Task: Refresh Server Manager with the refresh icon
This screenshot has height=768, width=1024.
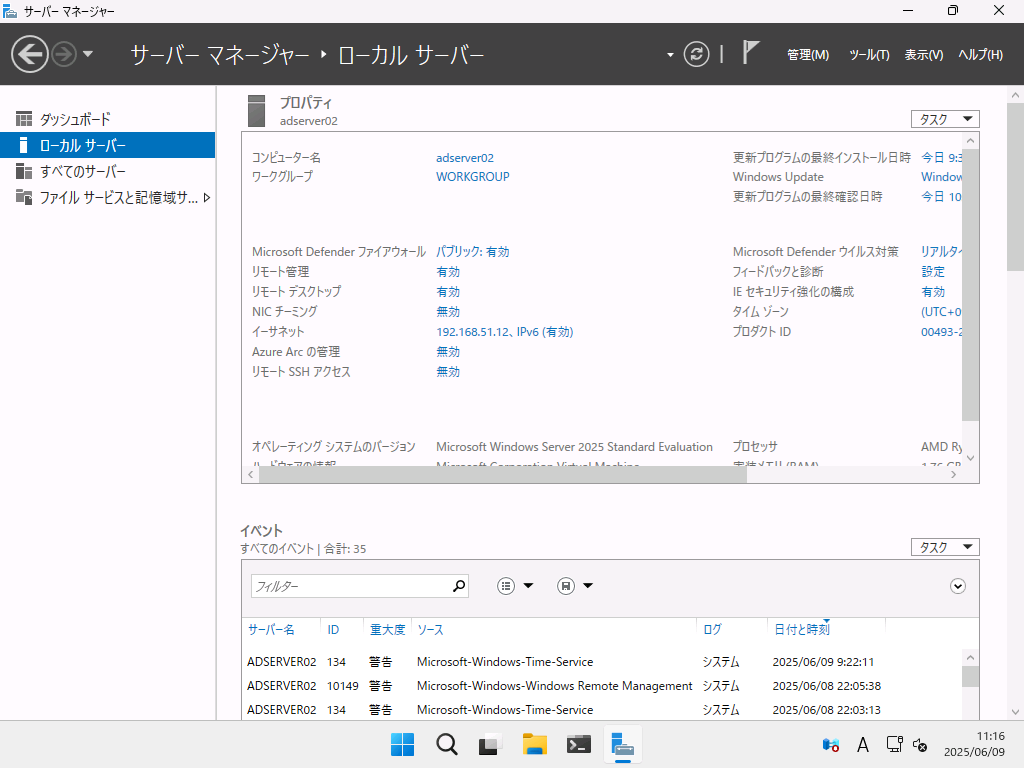Action: 696,54
